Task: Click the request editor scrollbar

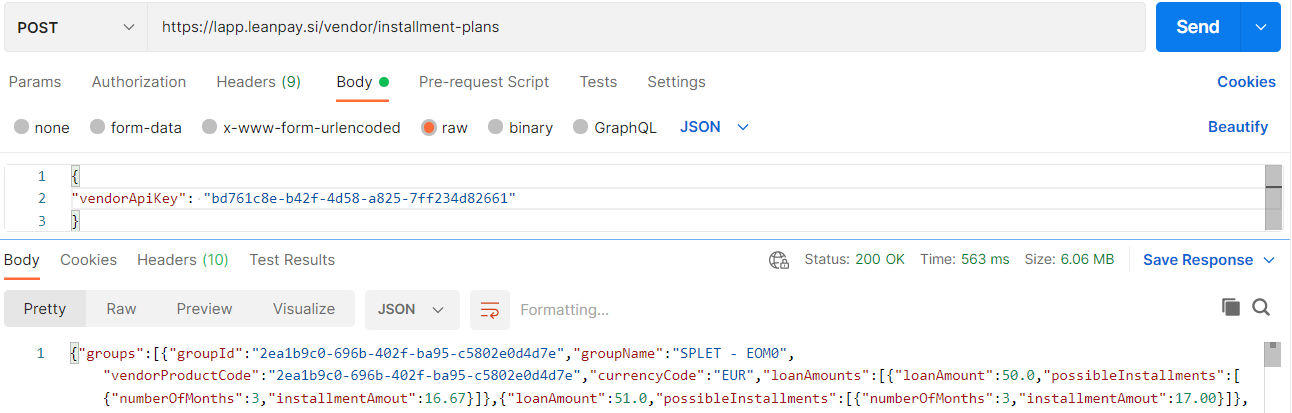Action: 1273,198
